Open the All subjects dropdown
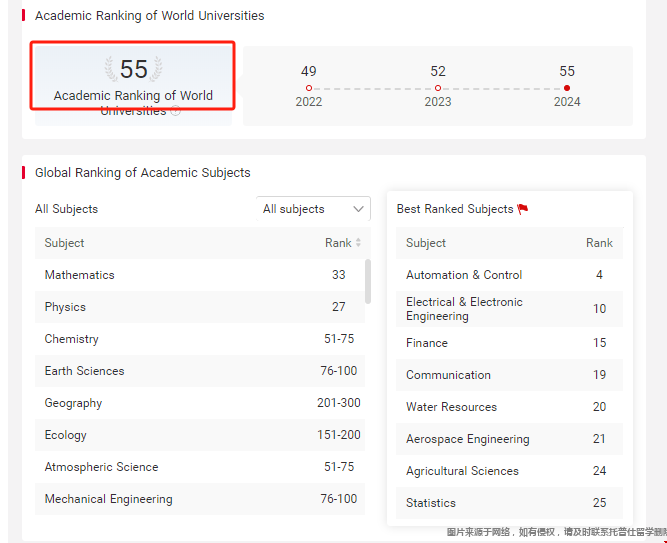This screenshot has height=543, width=667. coord(313,209)
